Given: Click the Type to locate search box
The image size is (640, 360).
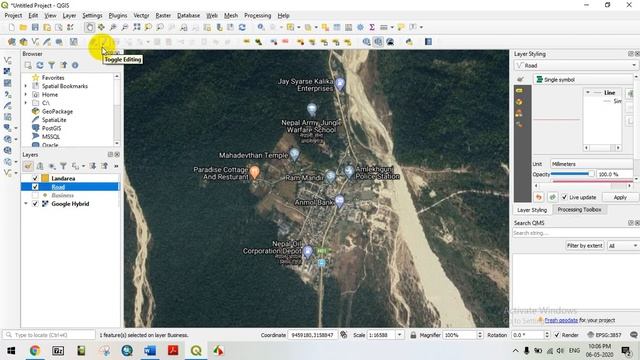Looking at the screenshot, I should pyautogui.click(x=49, y=335).
